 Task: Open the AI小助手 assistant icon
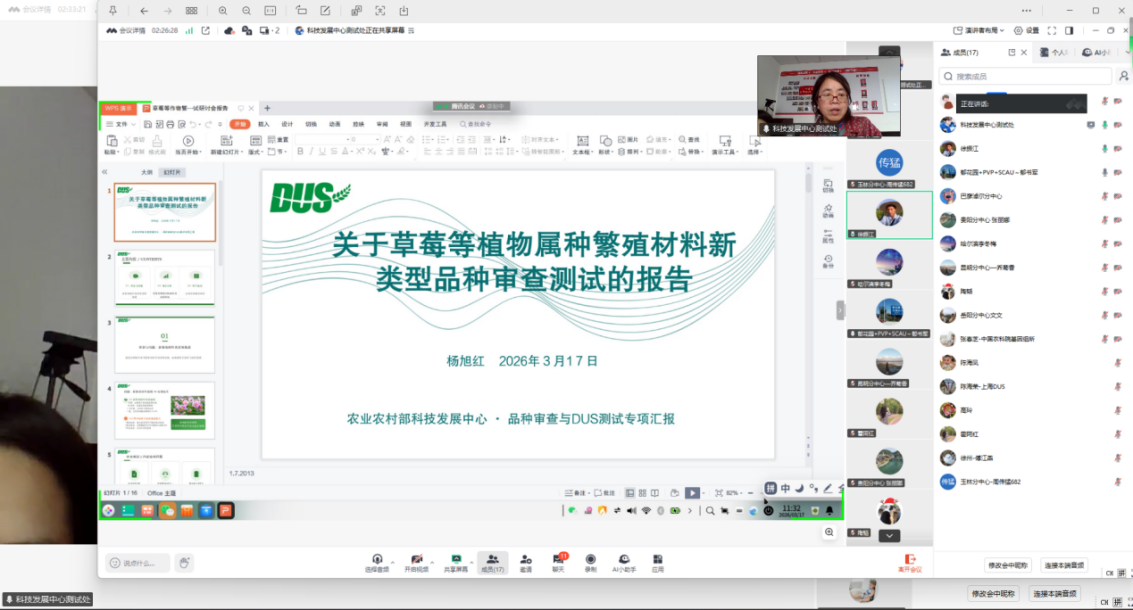coord(624,561)
